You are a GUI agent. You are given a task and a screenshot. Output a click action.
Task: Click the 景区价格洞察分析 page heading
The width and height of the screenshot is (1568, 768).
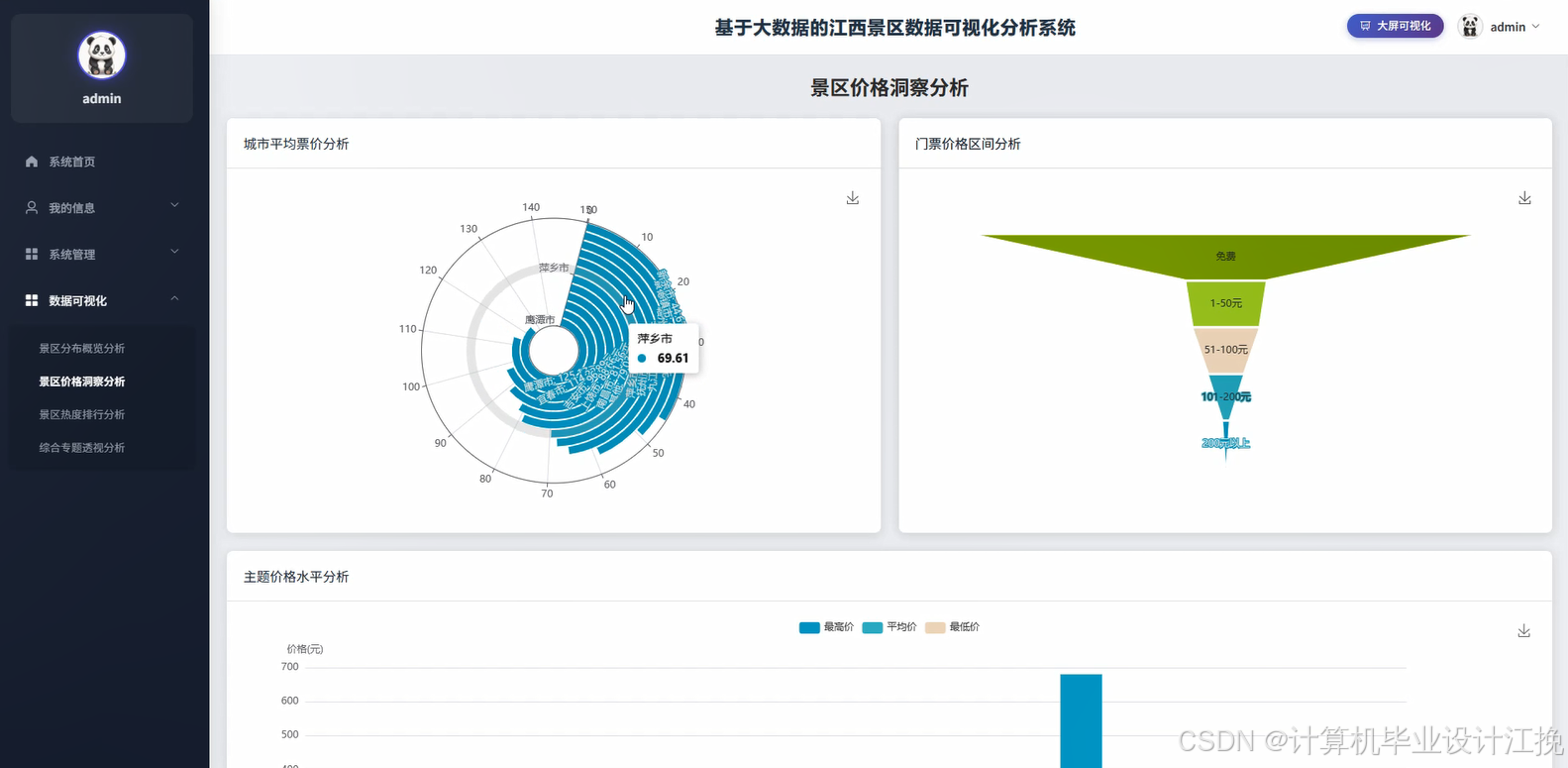(x=889, y=88)
